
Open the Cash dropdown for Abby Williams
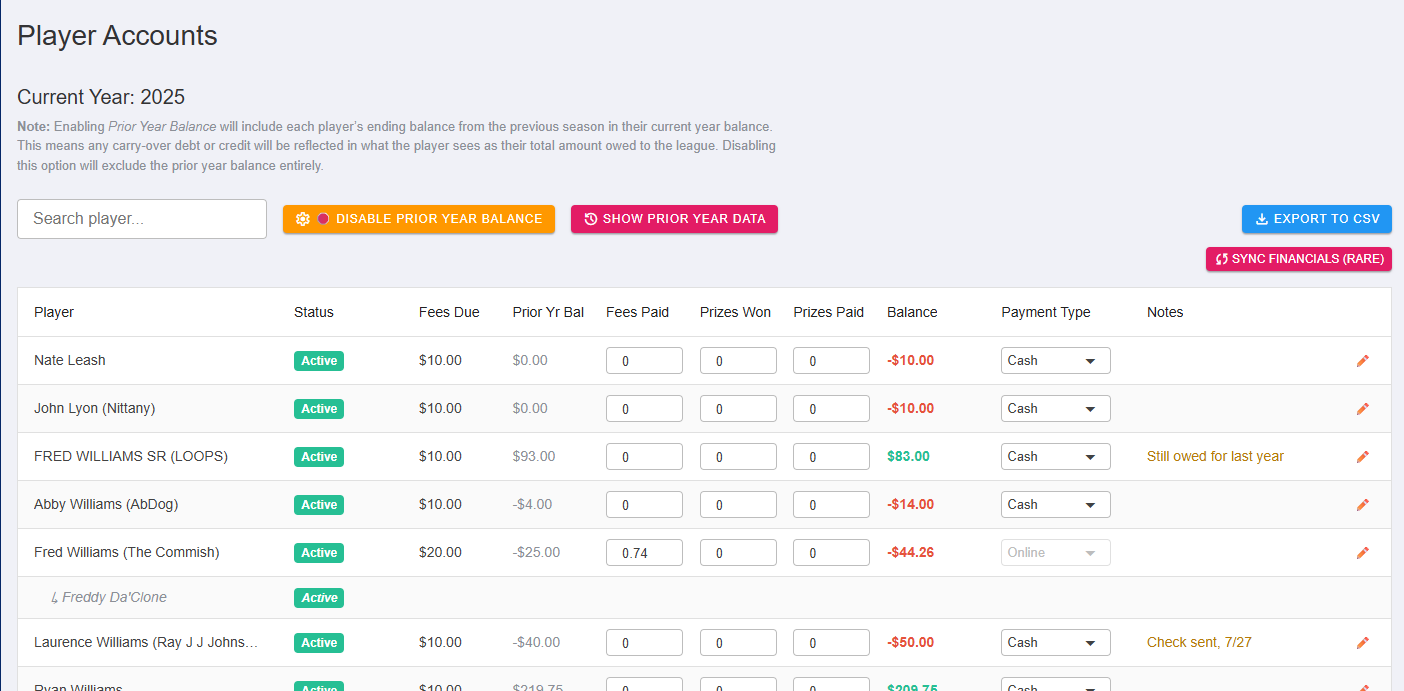pyautogui.click(x=1055, y=504)
